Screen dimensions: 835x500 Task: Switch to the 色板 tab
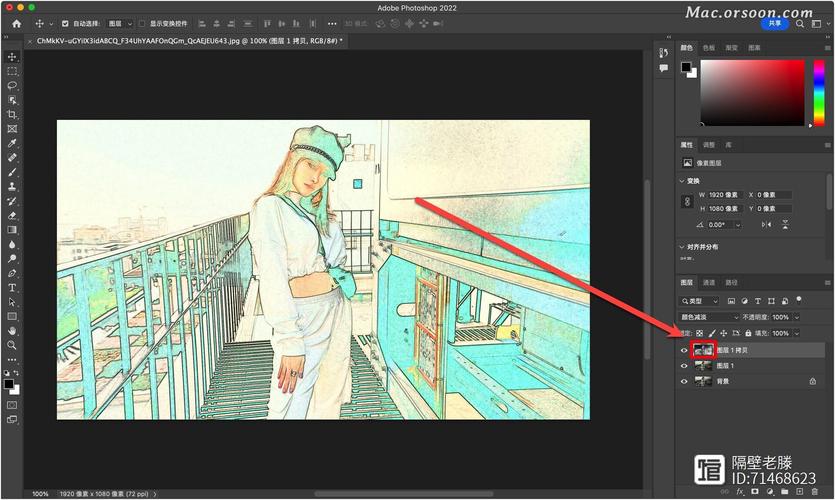coord(708,48)
